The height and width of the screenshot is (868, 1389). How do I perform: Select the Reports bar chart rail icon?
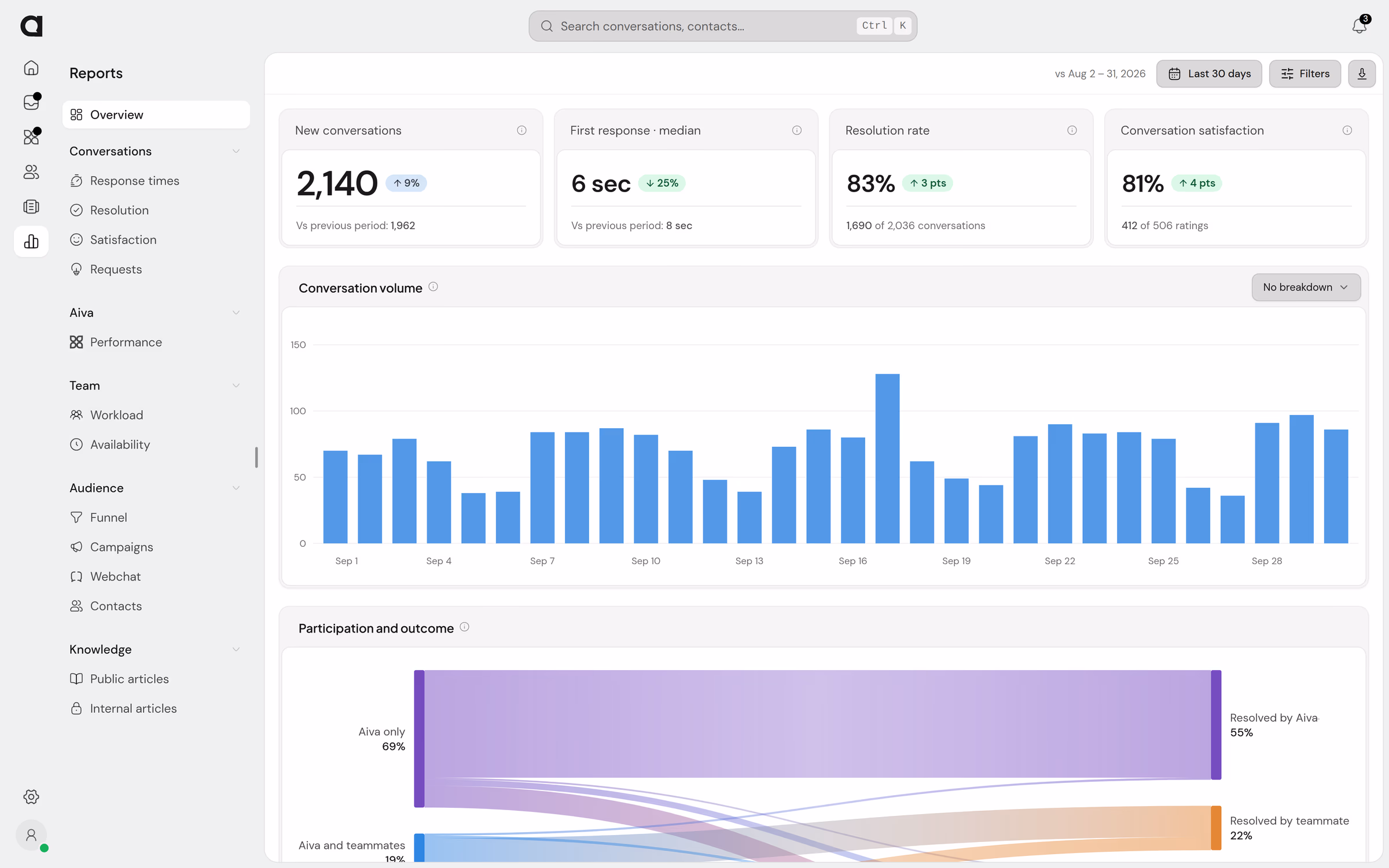31,241
